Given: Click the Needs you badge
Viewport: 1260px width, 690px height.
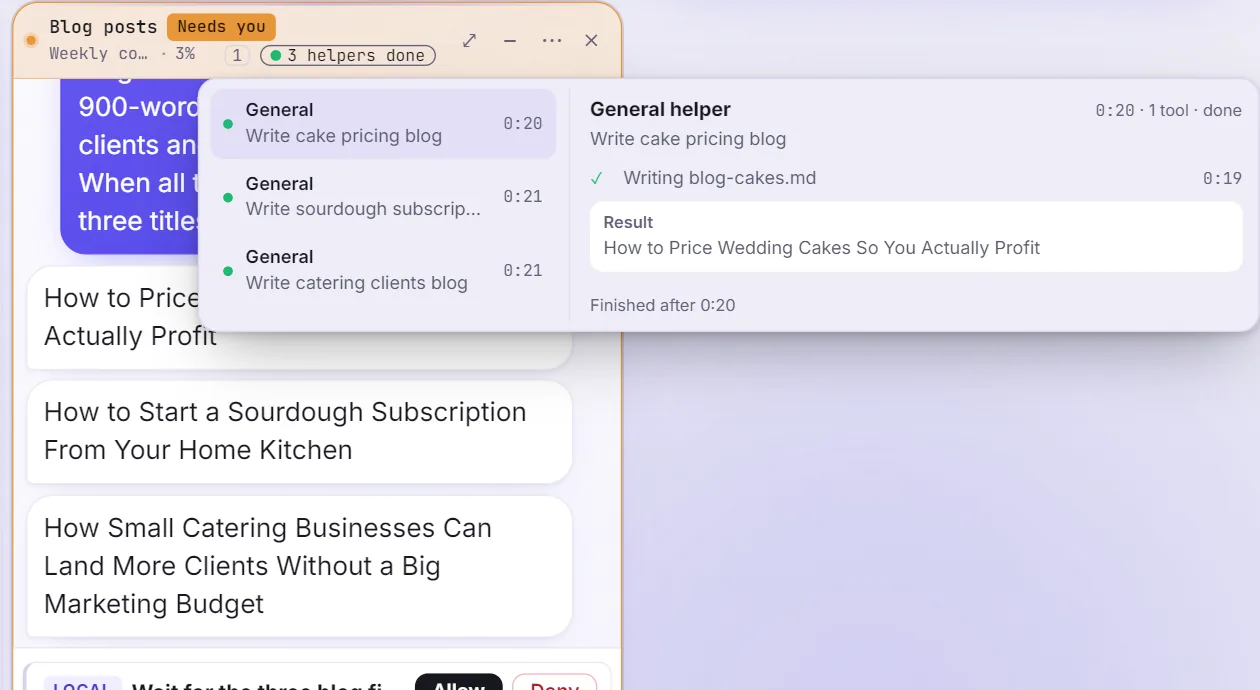Looking at the screenshot, I should coord(221,27).
